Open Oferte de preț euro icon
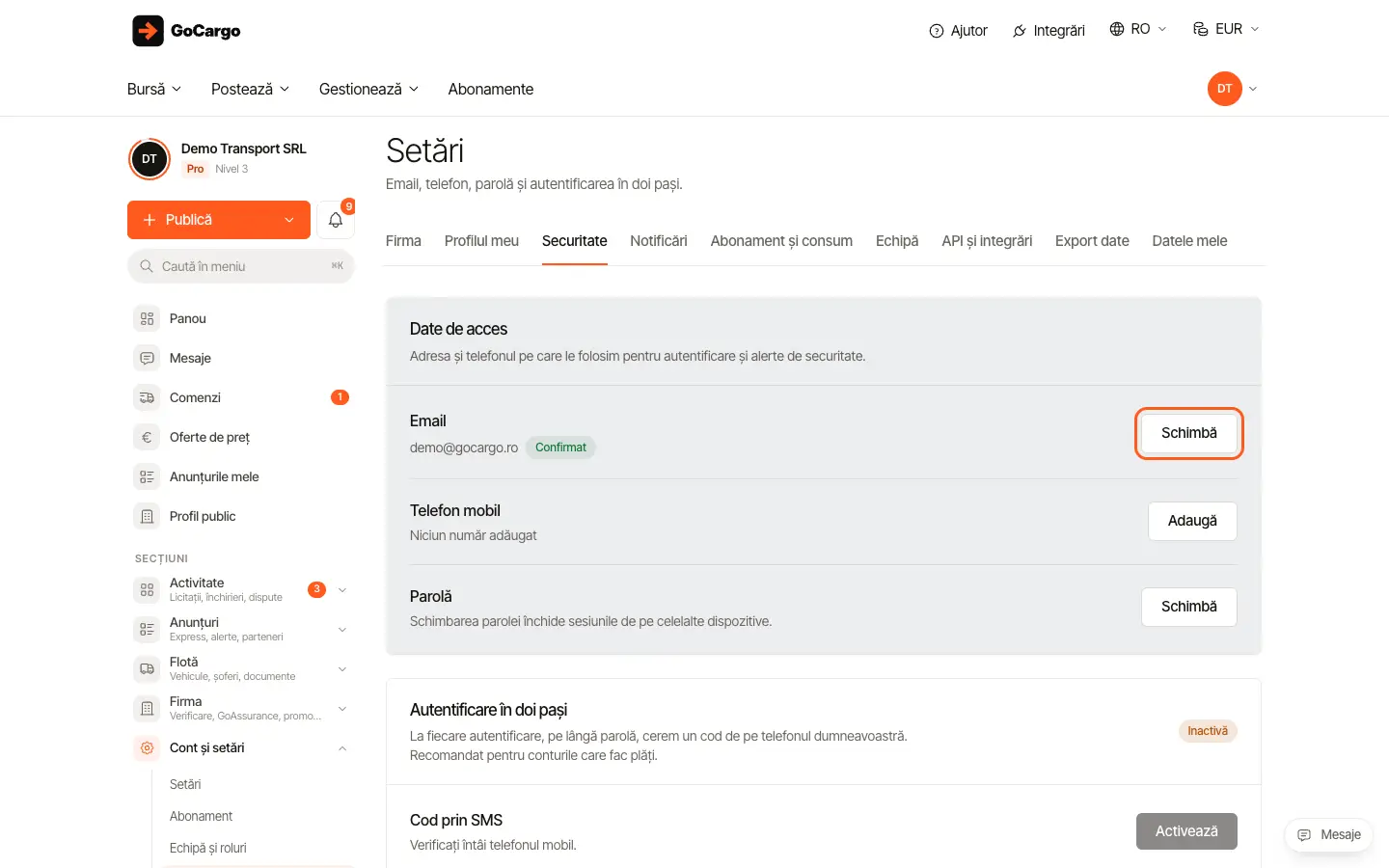 pyautogui.click(x=147, y=437)
